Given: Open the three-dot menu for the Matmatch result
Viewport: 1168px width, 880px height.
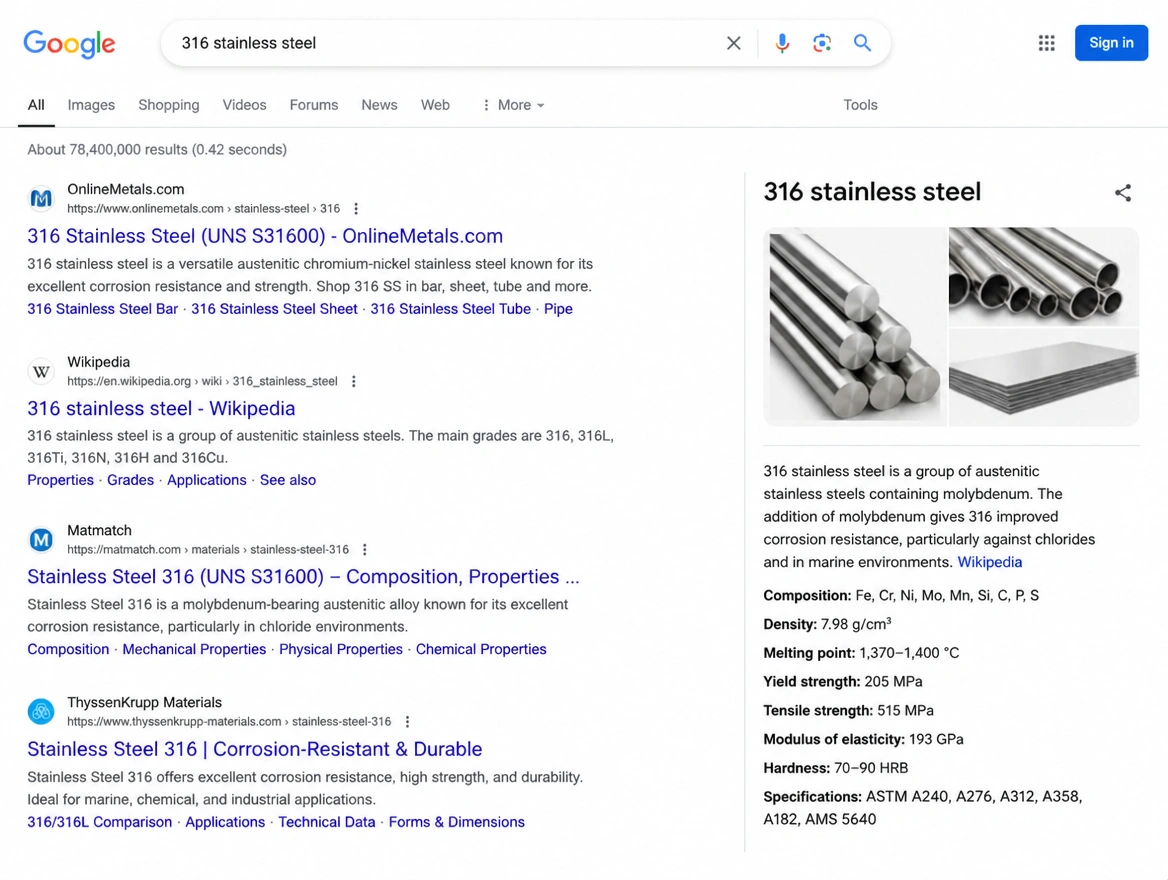Looking at the screenshot, I should 364,550.
